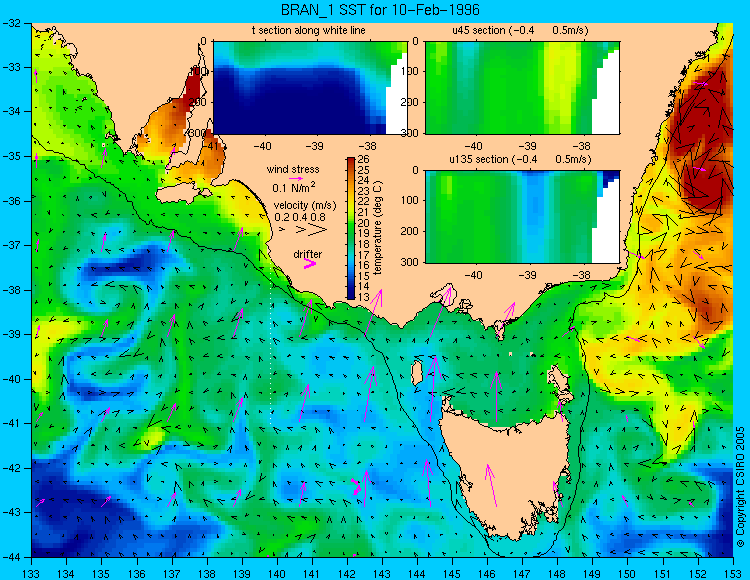
Task: Click the longitude axis label 146
Action: 487,573
